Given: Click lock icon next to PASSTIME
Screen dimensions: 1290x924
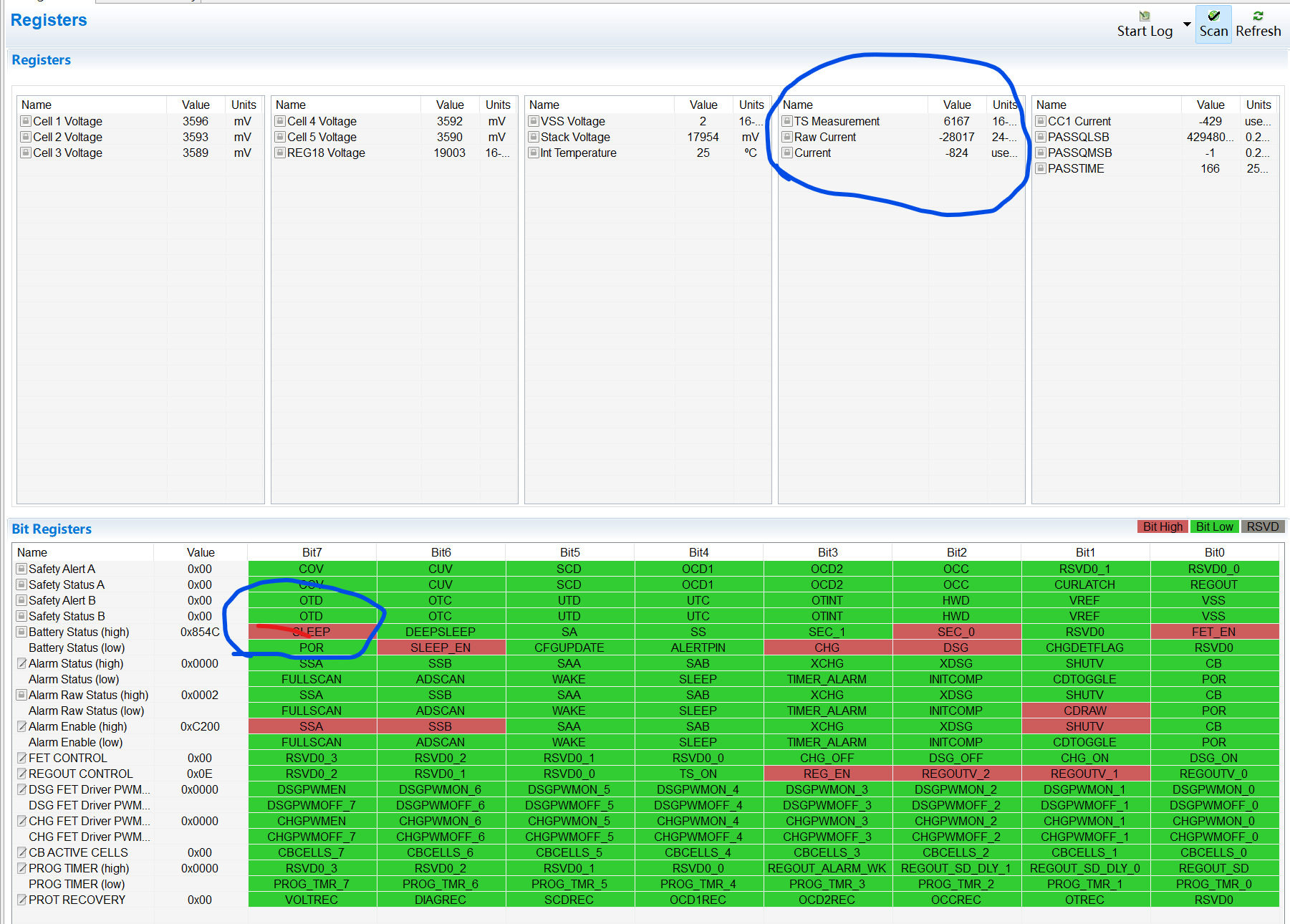Looking at the screenshot, I should point(1041,168).
